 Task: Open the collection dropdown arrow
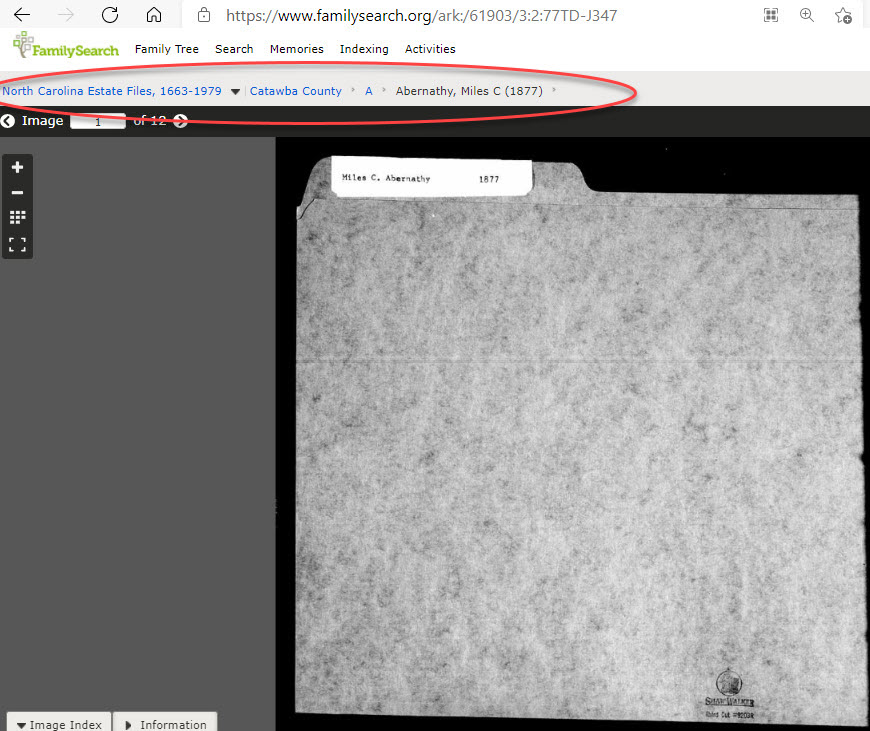click(x=235, y=90)
